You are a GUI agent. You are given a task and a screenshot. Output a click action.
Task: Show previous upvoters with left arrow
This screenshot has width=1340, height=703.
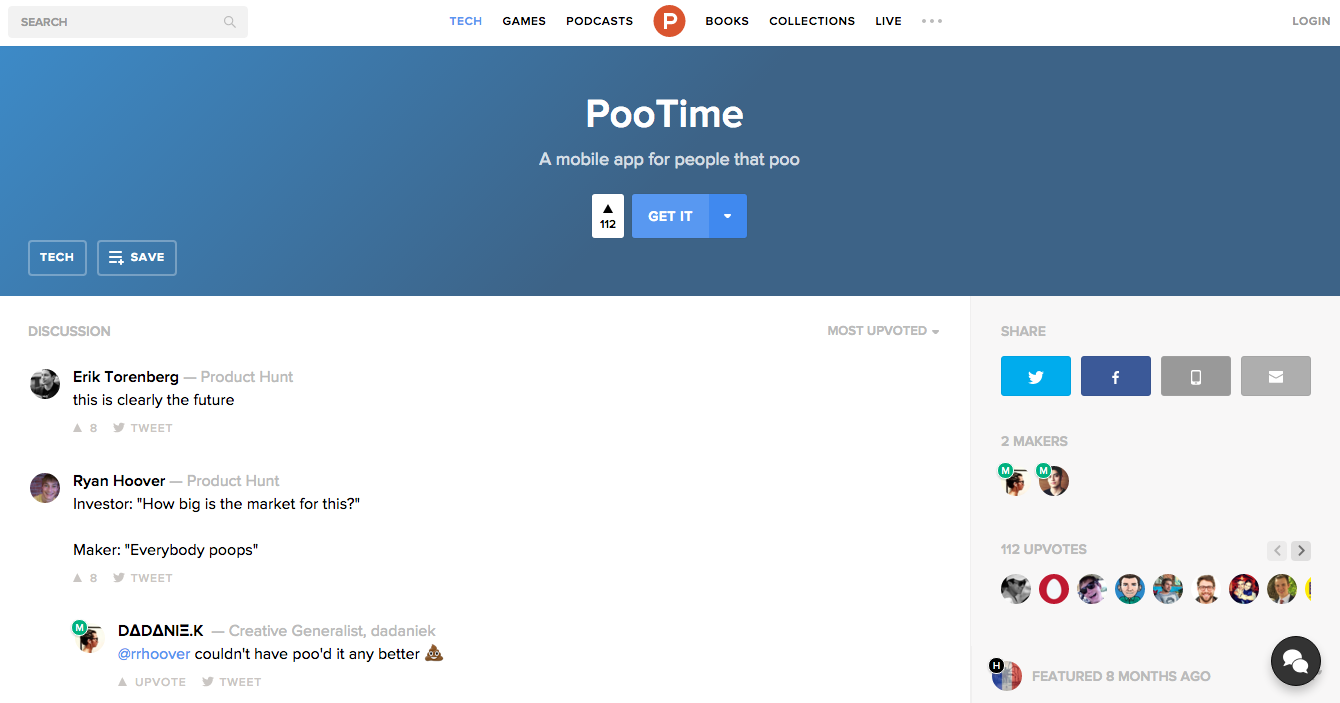click(x=1277, y=550)
